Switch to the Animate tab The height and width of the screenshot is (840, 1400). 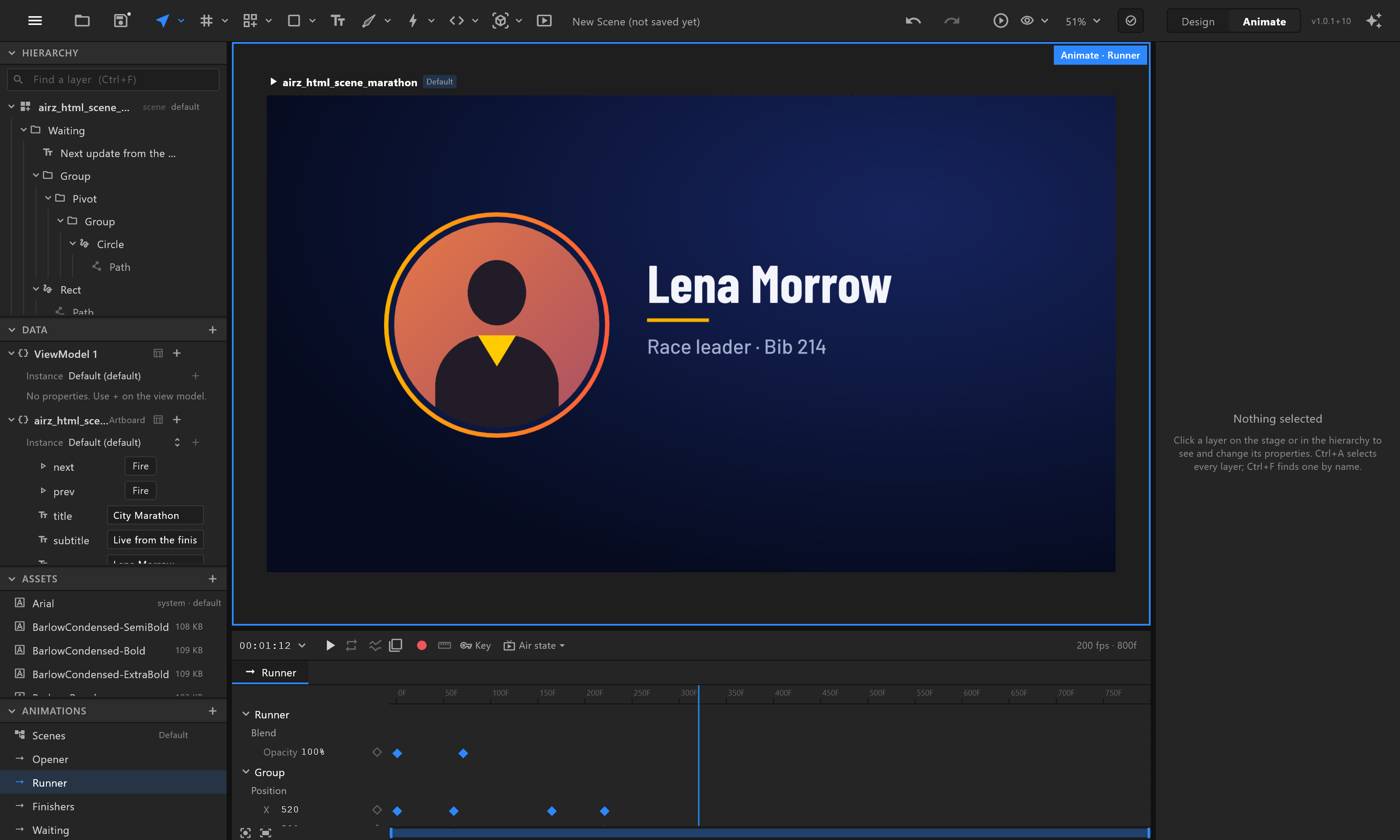coord(1264,21)
